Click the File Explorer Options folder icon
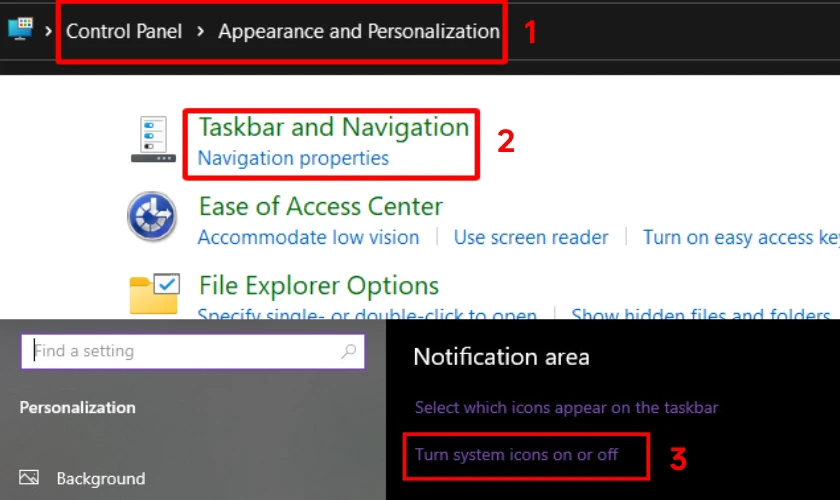Screen dimensions: 840x500 tap(153, 293)
